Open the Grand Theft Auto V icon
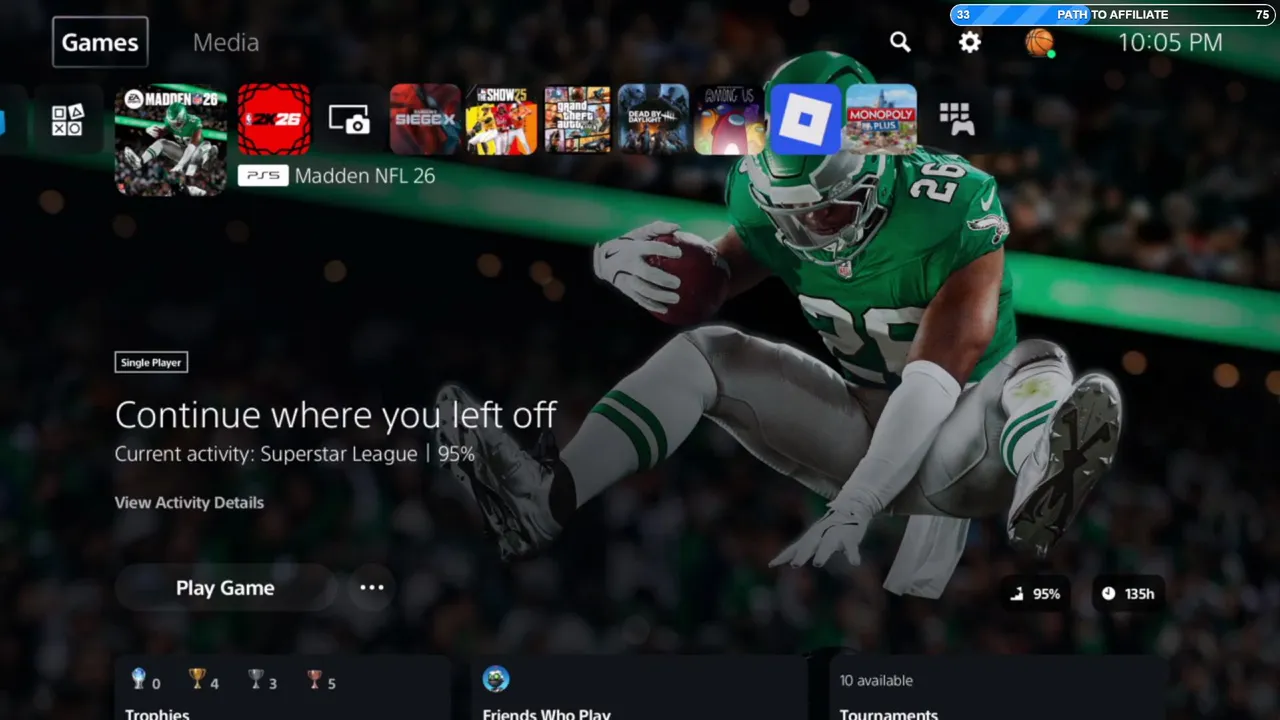Image resolution: width=1280 pixels, height=720 pixels. coord(577,119)
